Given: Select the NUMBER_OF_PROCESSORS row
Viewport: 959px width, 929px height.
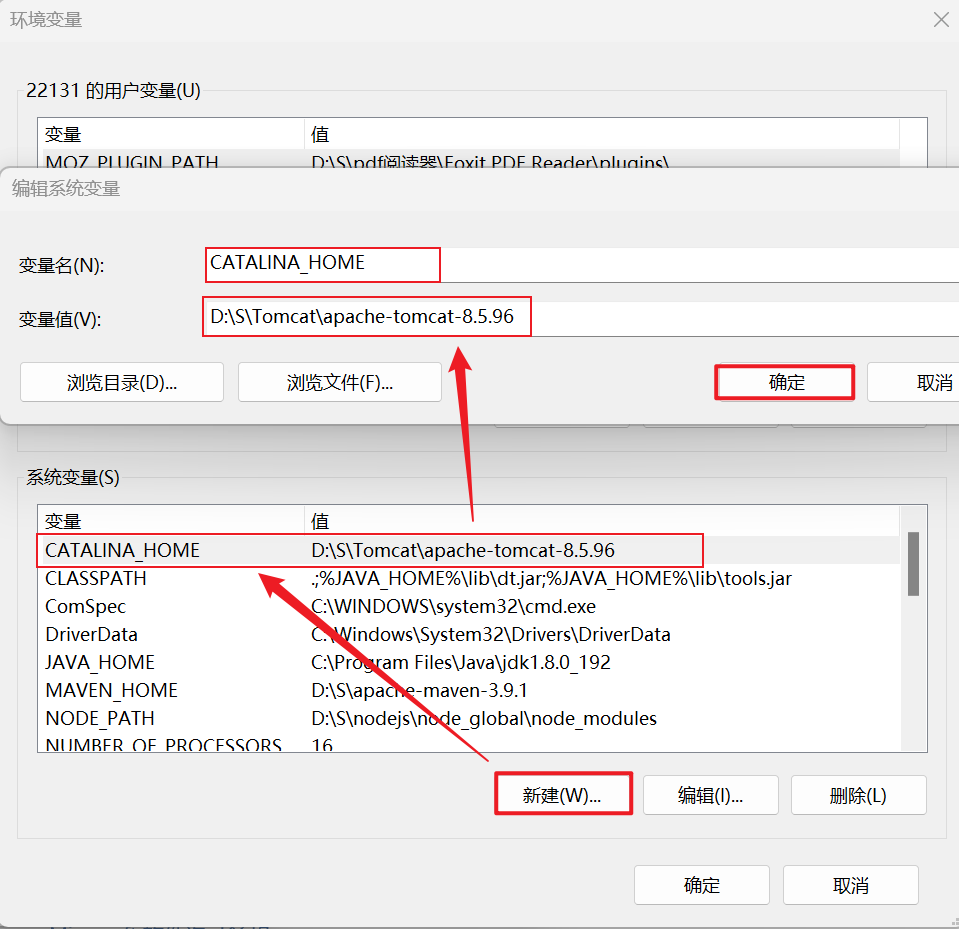Looking at the screenshot, I should 468,742.
